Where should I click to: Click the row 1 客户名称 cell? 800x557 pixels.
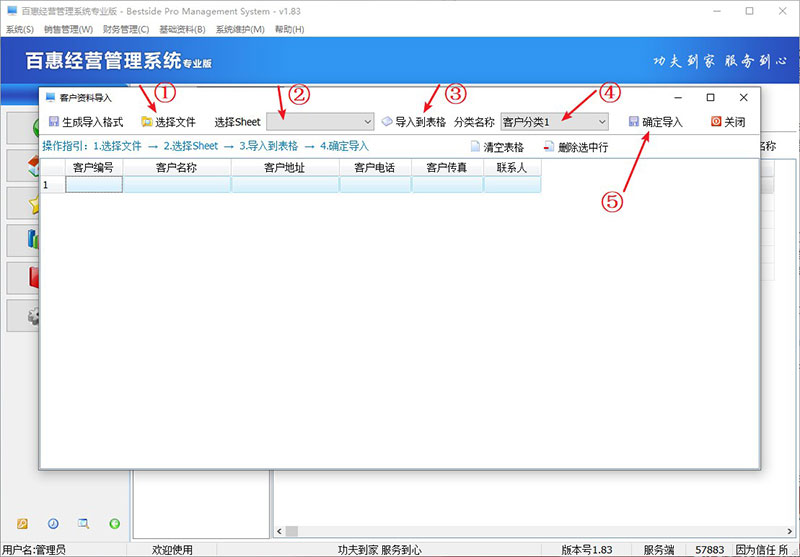pos(177,184)
